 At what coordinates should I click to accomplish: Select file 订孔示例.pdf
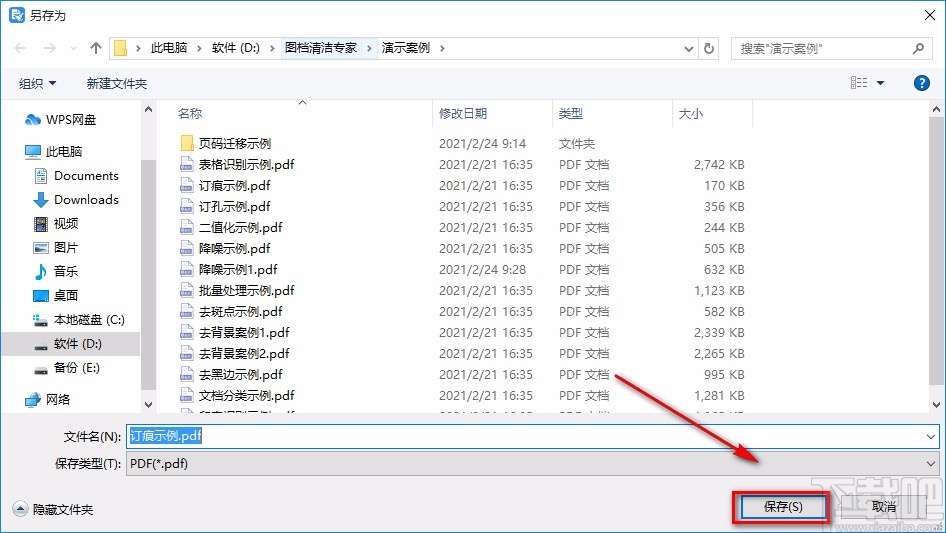234,207
